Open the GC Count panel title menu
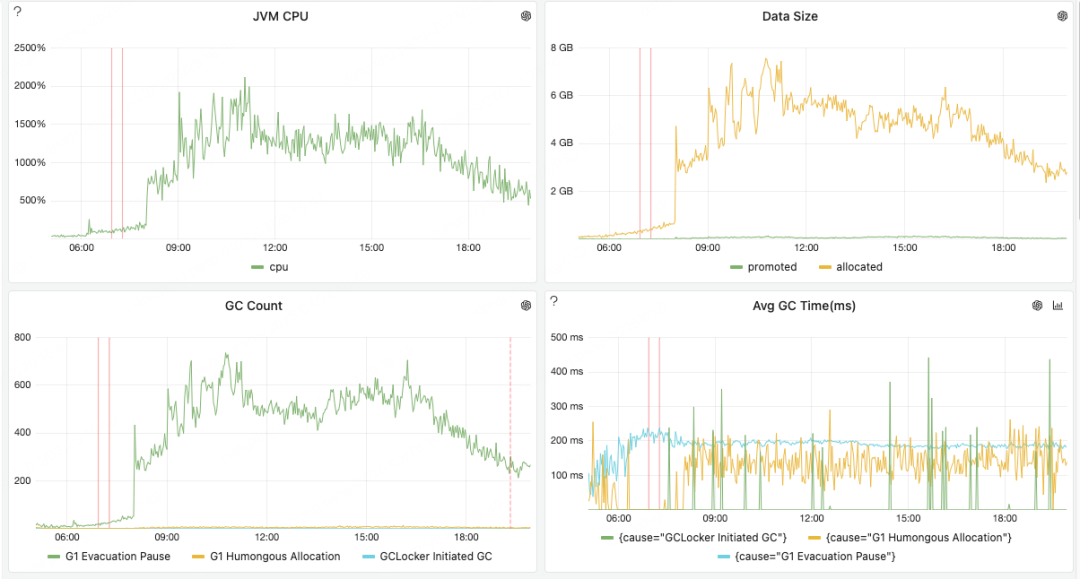 [x=253, y=306]
